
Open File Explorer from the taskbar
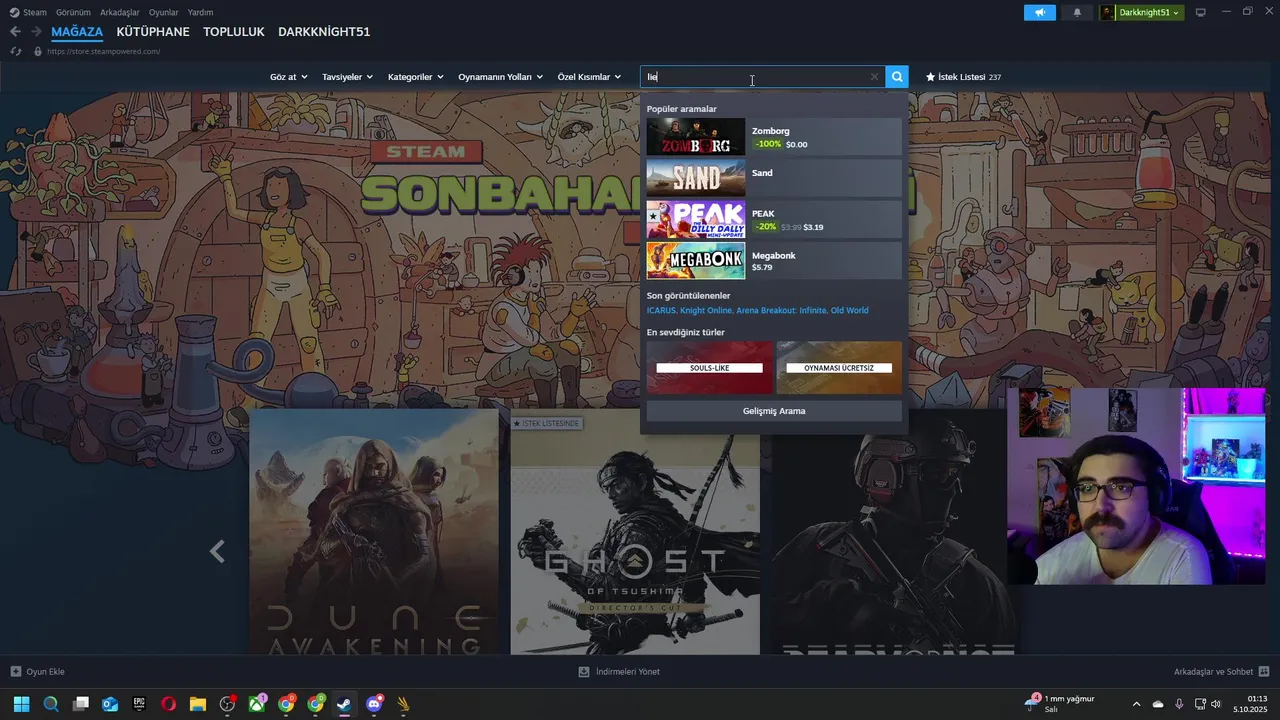pos(198,704)
